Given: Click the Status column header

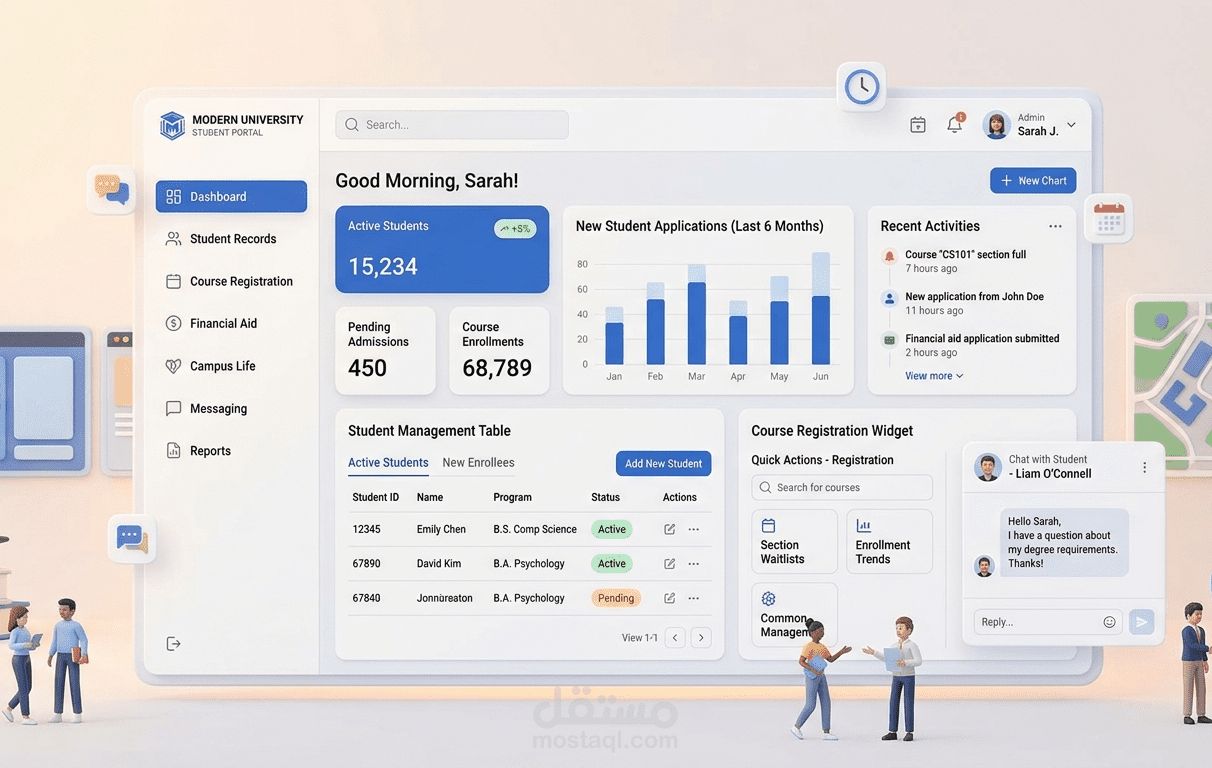Looking at the screenshot, I should click(x=605, y=497).
